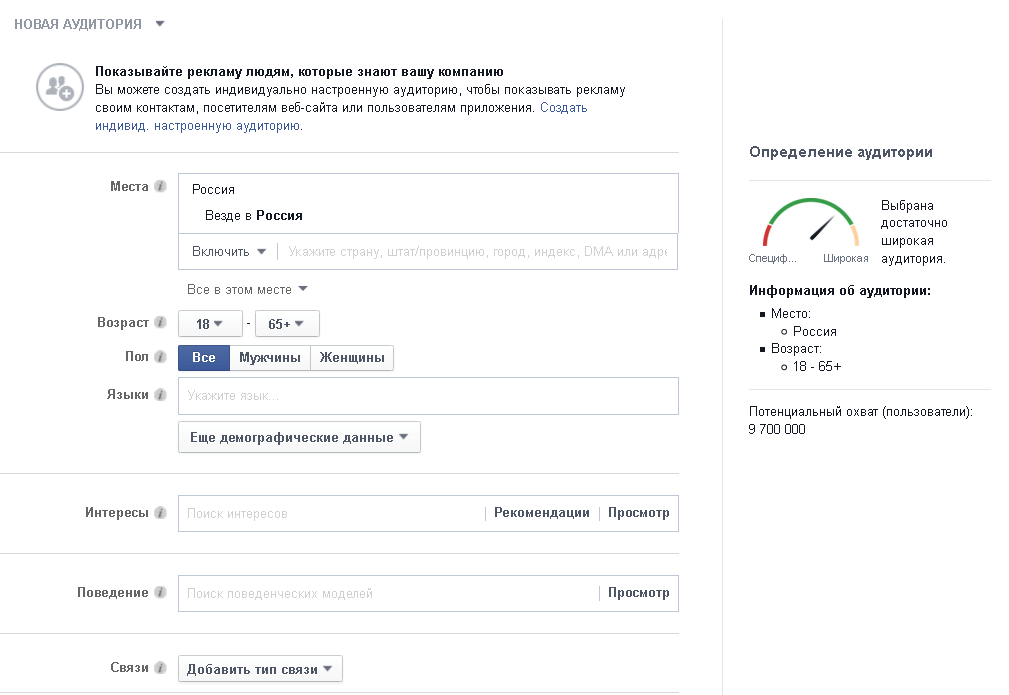
Task: Click Рекомендации in interests field
Action: pos(541,513)
